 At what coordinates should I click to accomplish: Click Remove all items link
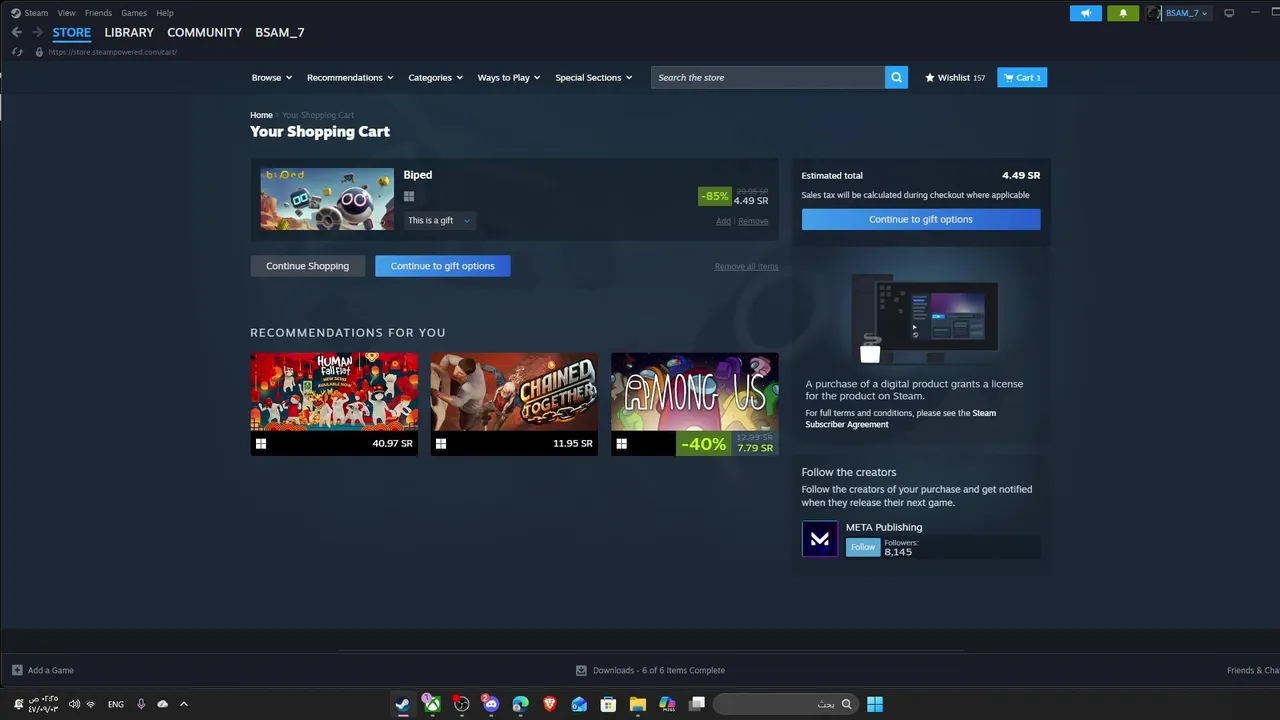click(746, 267)
